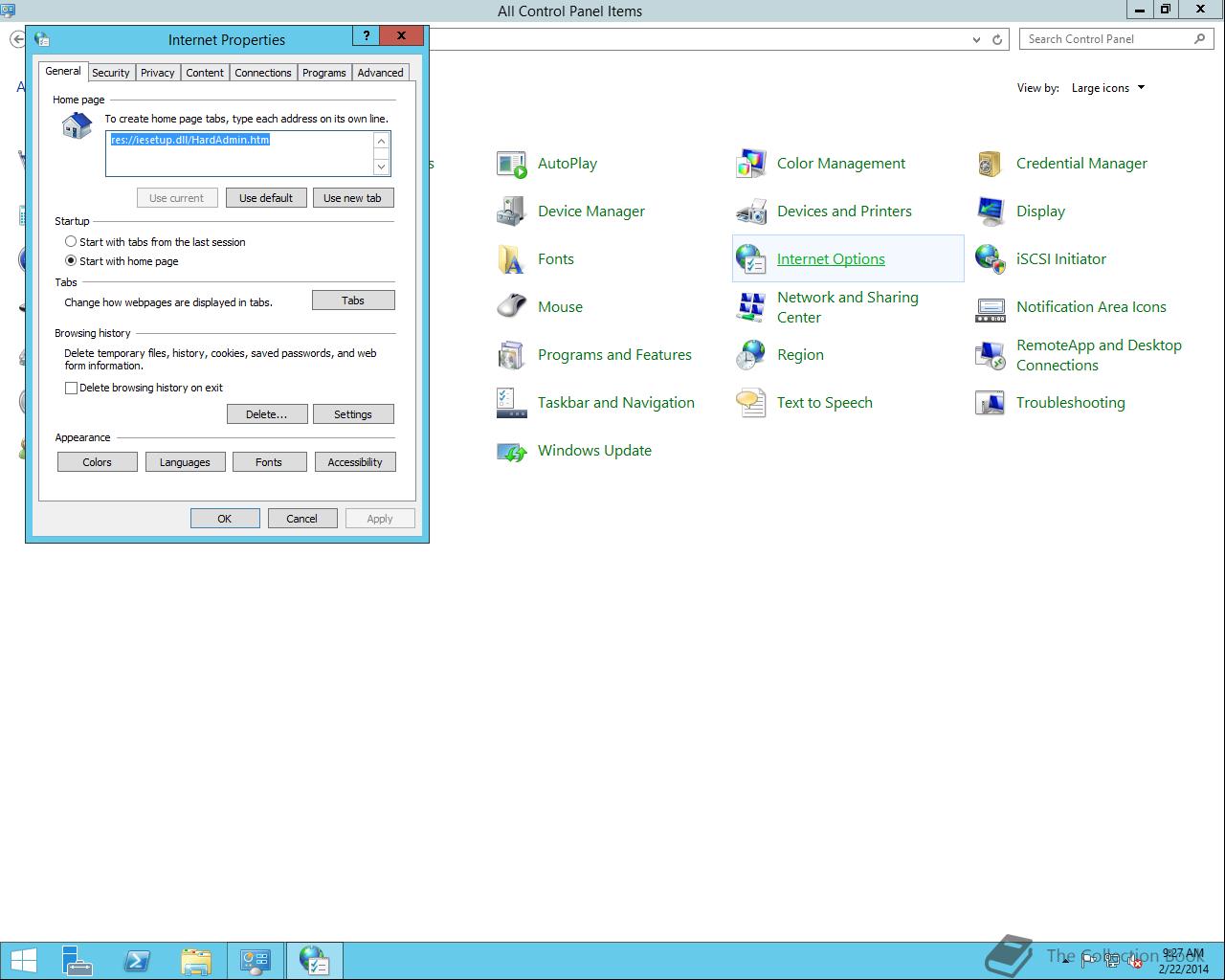Screen dimensions: 1225x980
Task: Open the Region globe-clock icon
Action: click(x=751, y=355)
